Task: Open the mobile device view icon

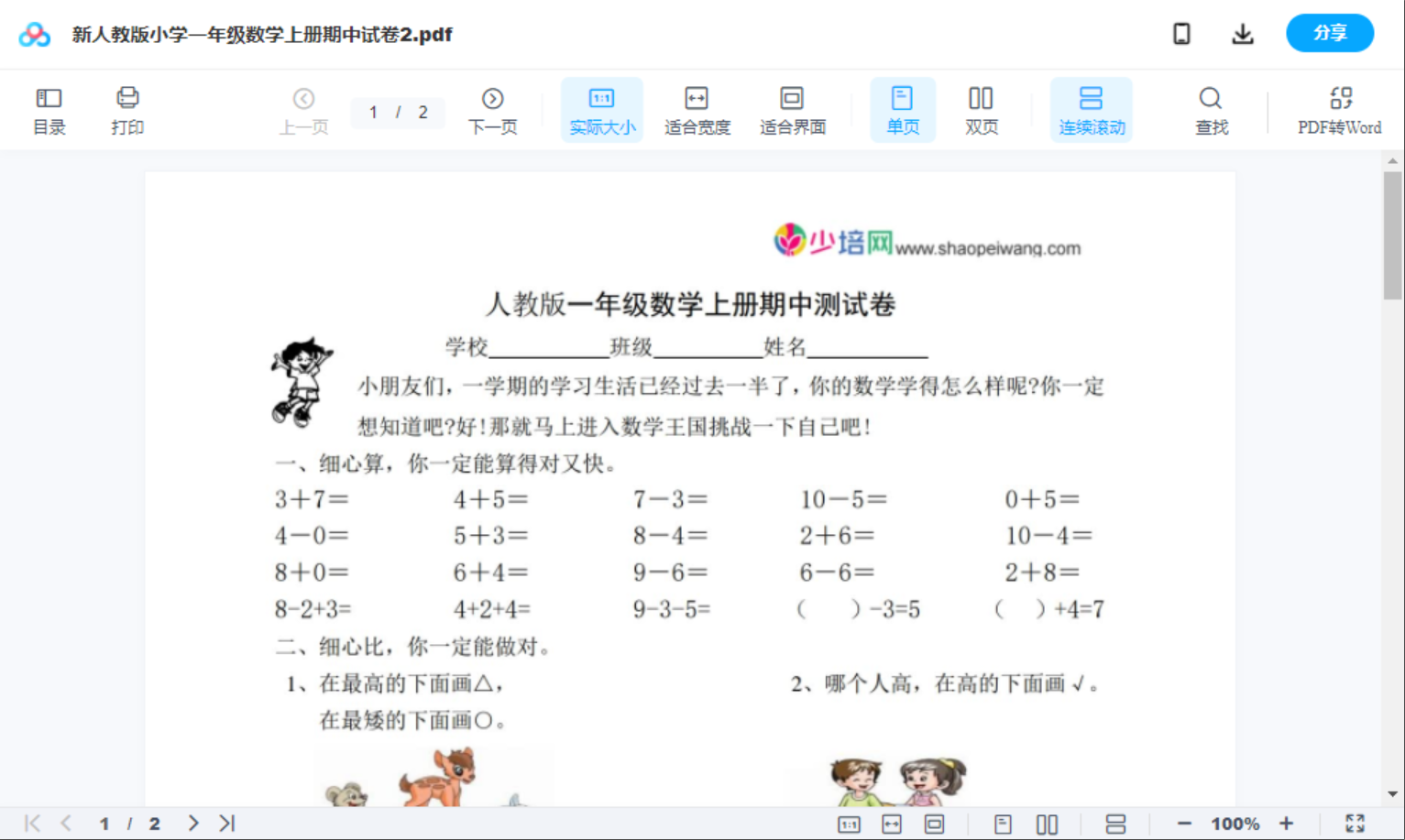Action: 1181,33
